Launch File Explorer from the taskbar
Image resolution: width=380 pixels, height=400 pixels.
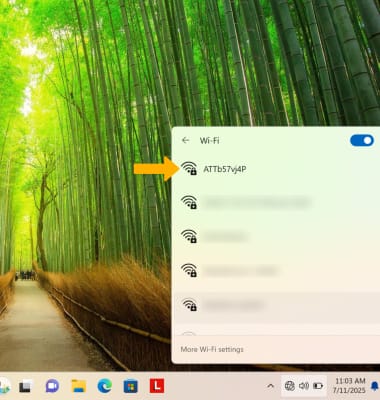tap(79, 386)
